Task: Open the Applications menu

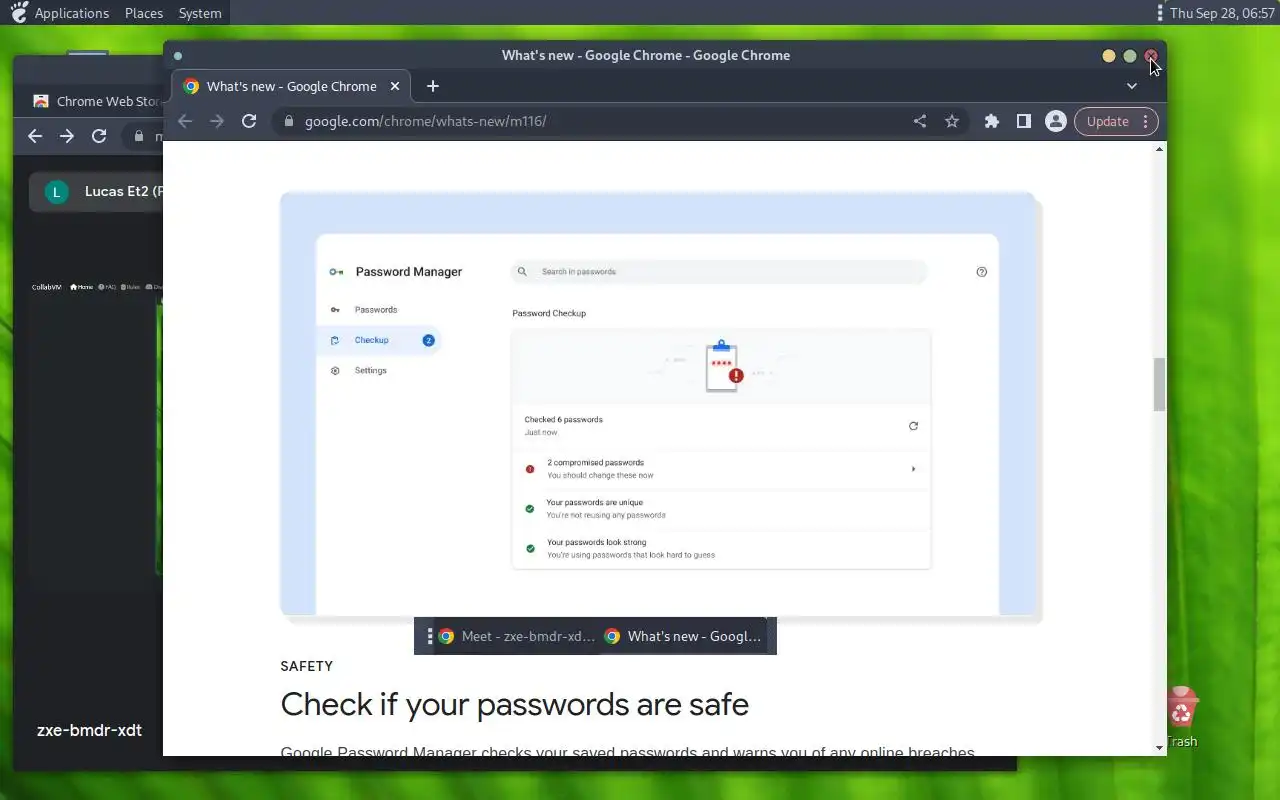Action: click(72, 13)
